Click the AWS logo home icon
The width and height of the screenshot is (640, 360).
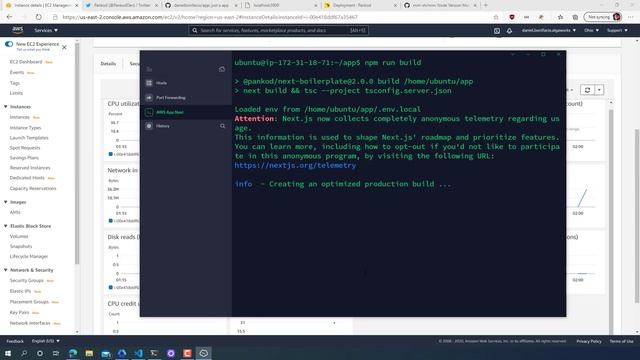click(18, 30)
